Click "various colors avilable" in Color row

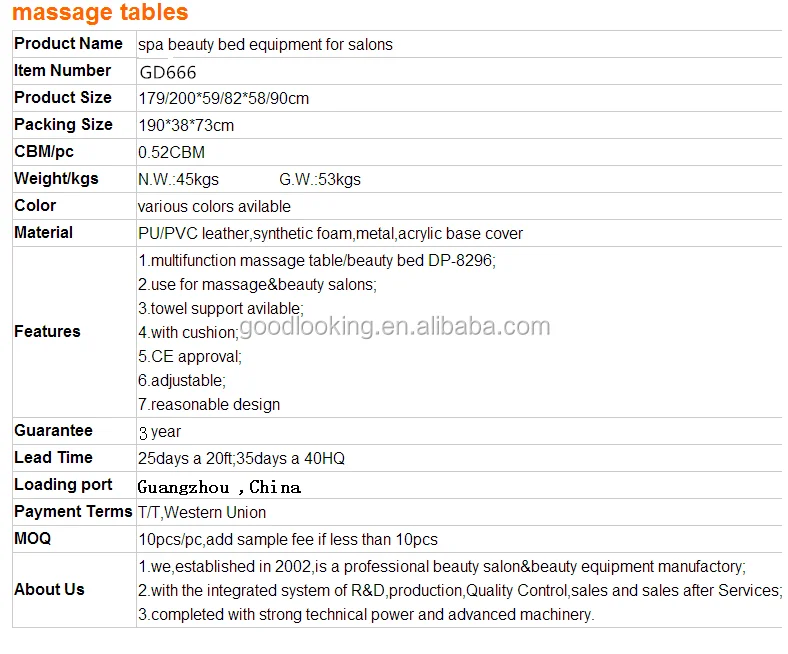click(214, 207)
